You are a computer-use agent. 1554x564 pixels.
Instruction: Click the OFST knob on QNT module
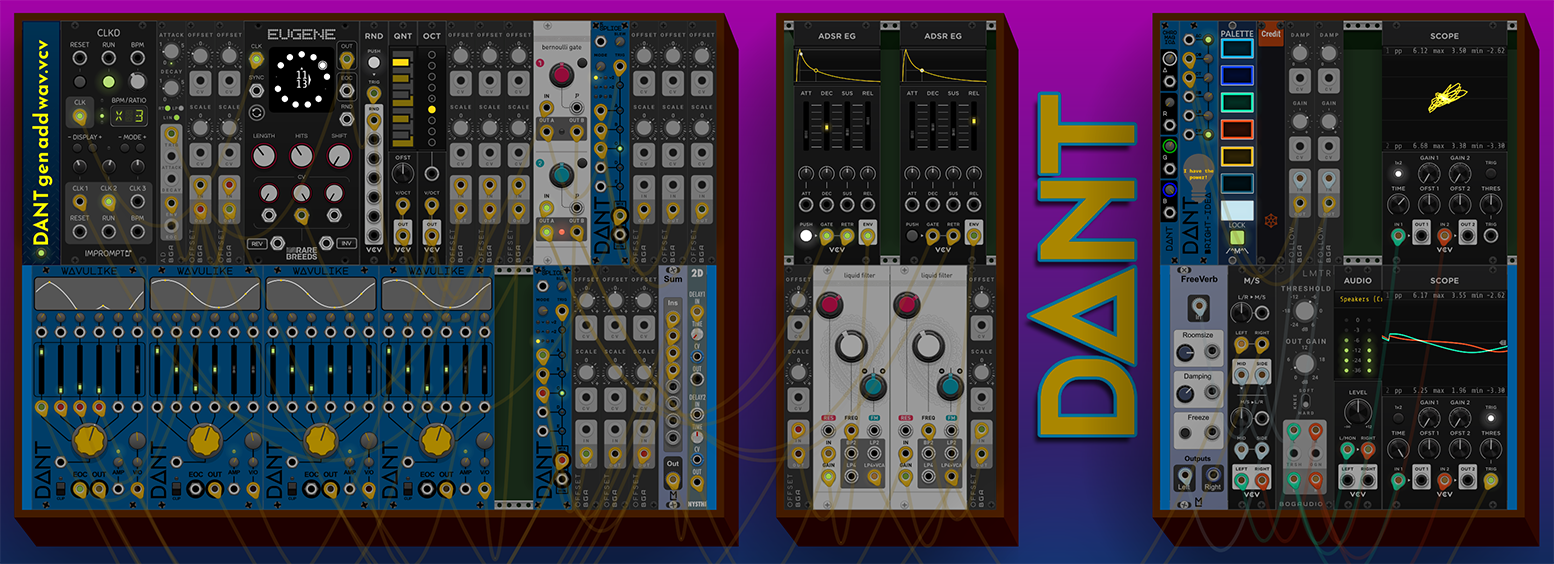403,173
